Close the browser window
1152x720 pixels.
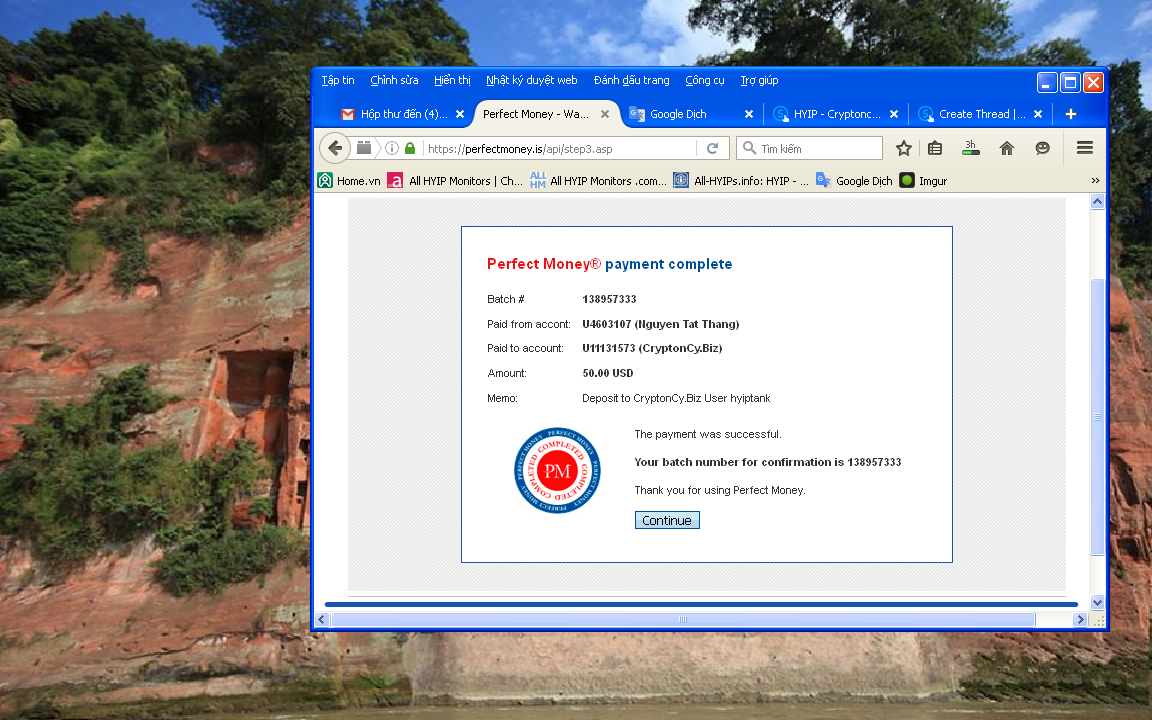click(x=1093, y=83)
